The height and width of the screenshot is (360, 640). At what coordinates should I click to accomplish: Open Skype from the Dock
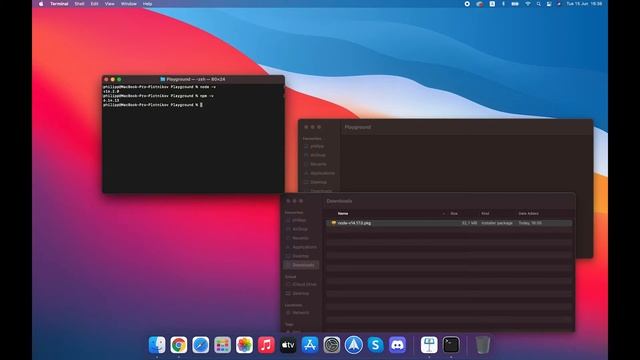tap(375, 345)
